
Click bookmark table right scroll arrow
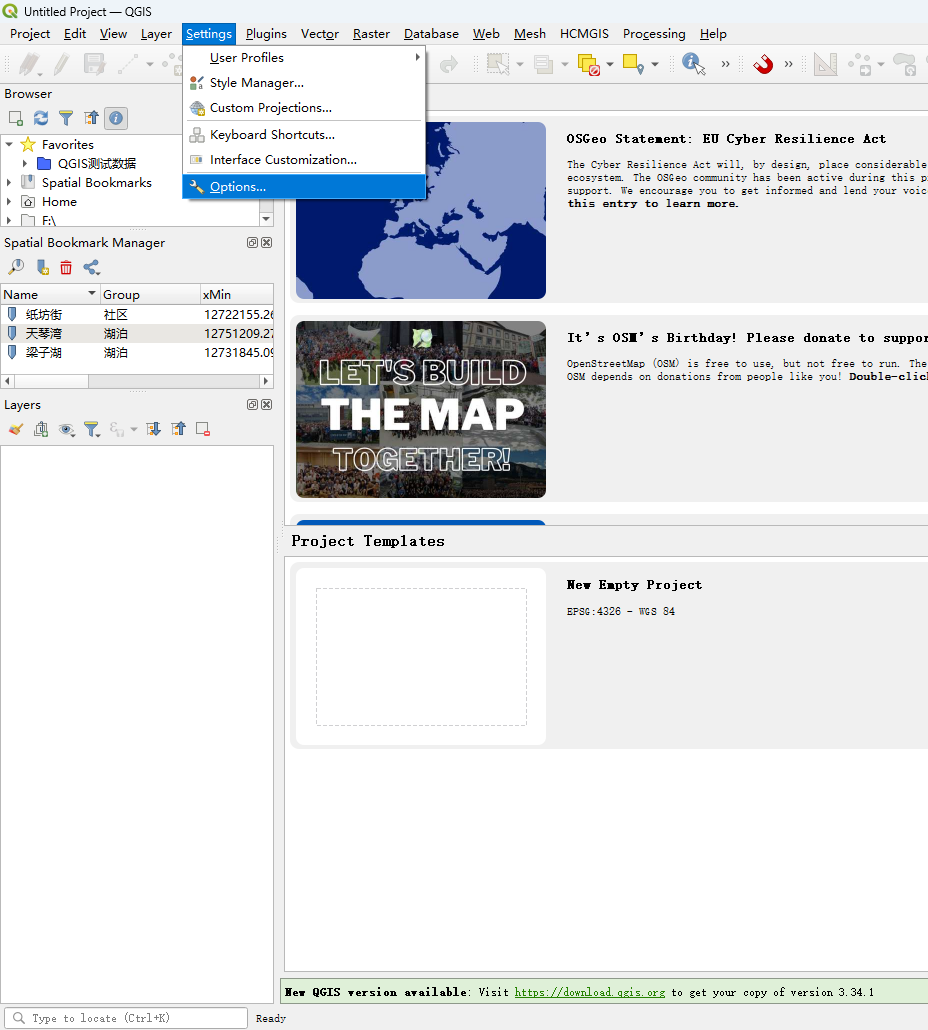pyautogui.click(x=266, y=381)
